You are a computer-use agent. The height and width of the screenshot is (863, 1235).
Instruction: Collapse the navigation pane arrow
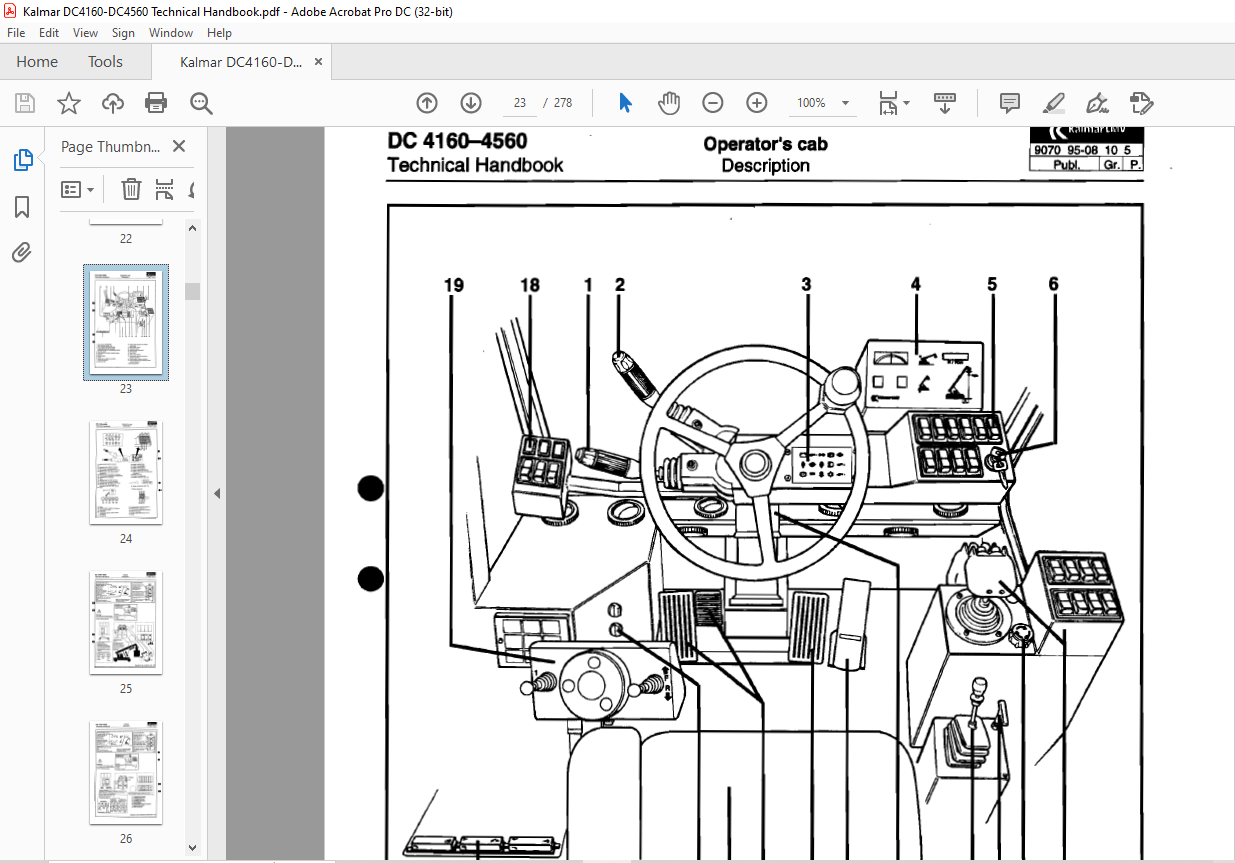217,493
